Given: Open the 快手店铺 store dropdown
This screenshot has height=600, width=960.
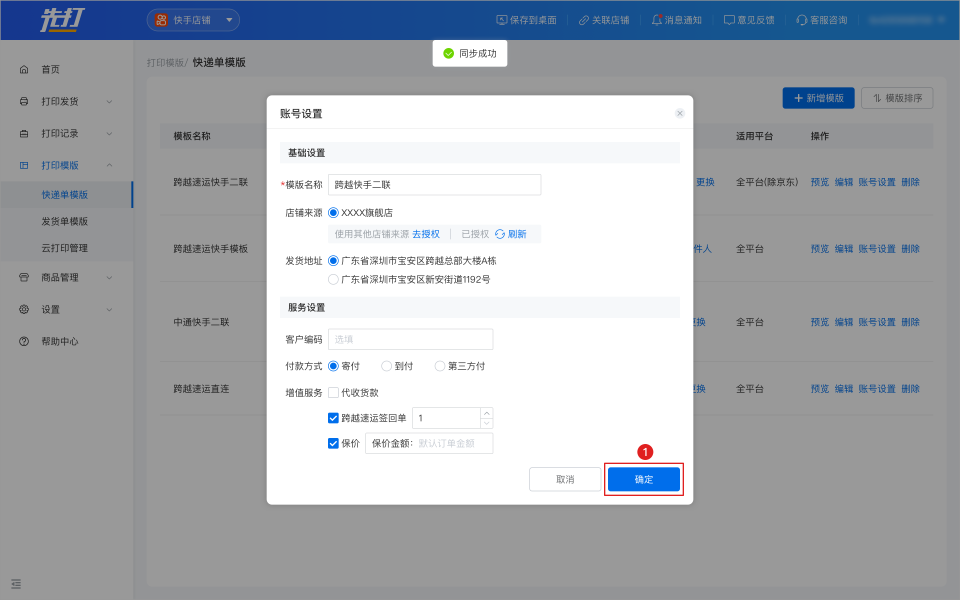Looking at the screenshot, I should pos(193,20).
